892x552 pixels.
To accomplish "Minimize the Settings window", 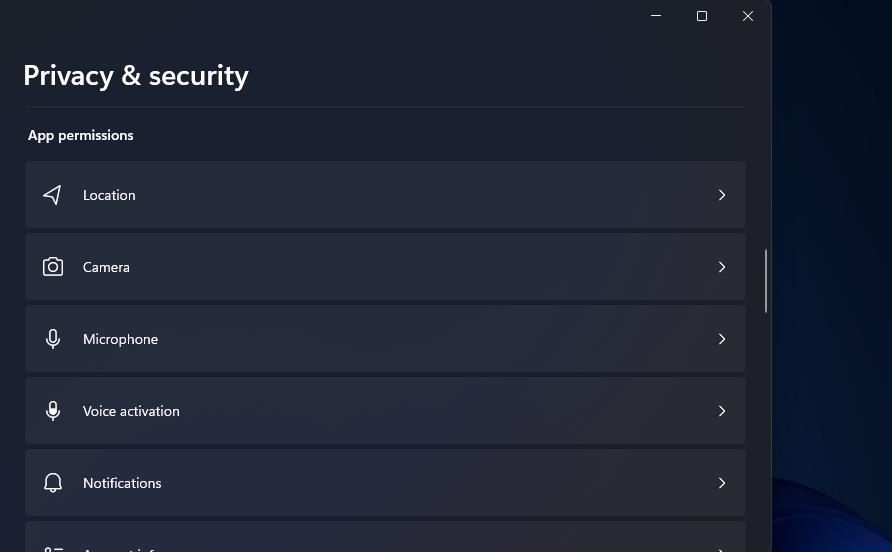I will tap(656, 16).
